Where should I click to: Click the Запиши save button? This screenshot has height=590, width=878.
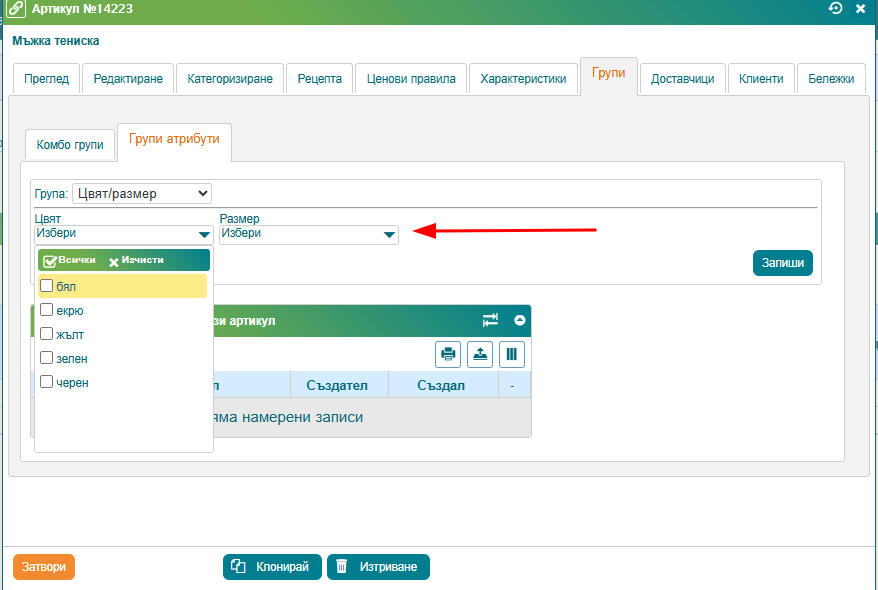[783, 263]
